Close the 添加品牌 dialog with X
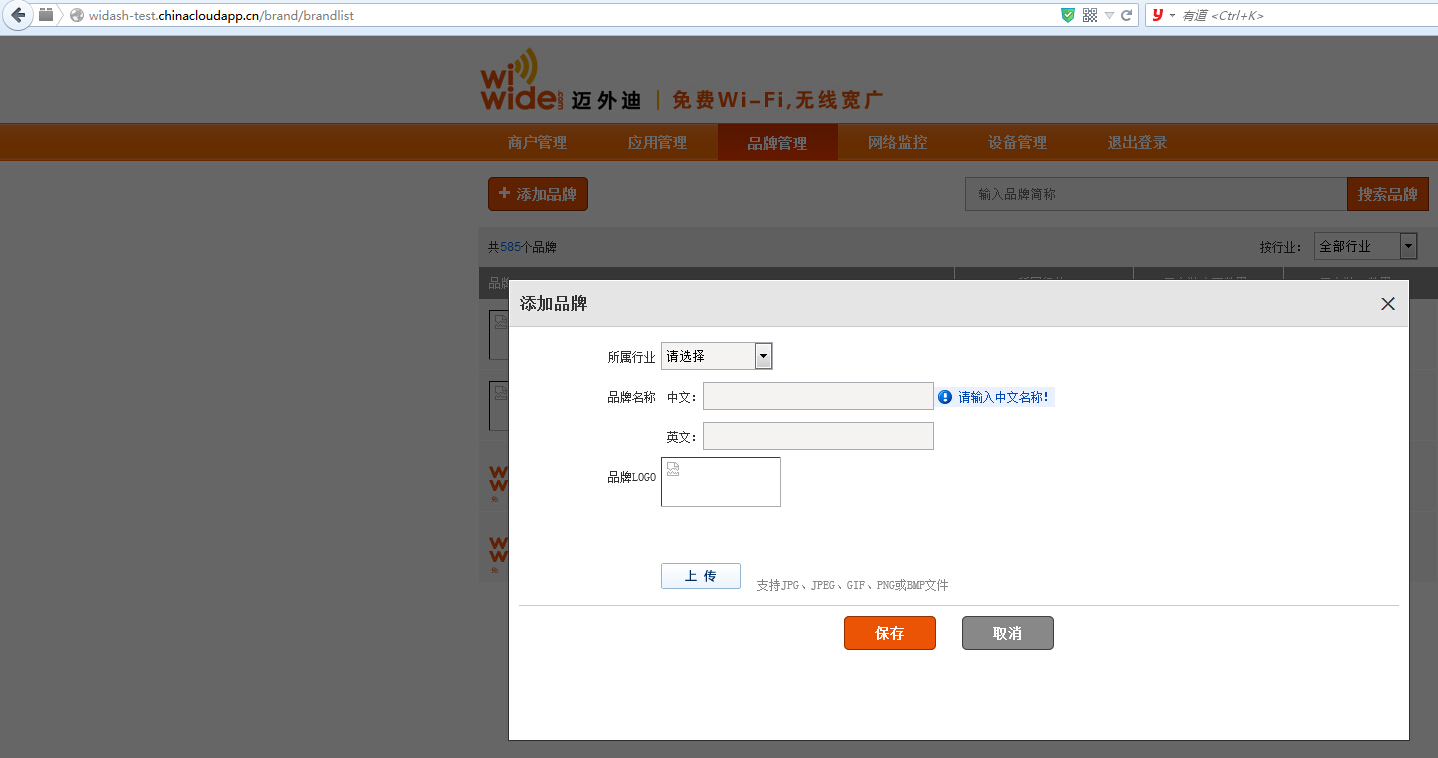This screenshot has height=758, width=1438. [1387, 304]
